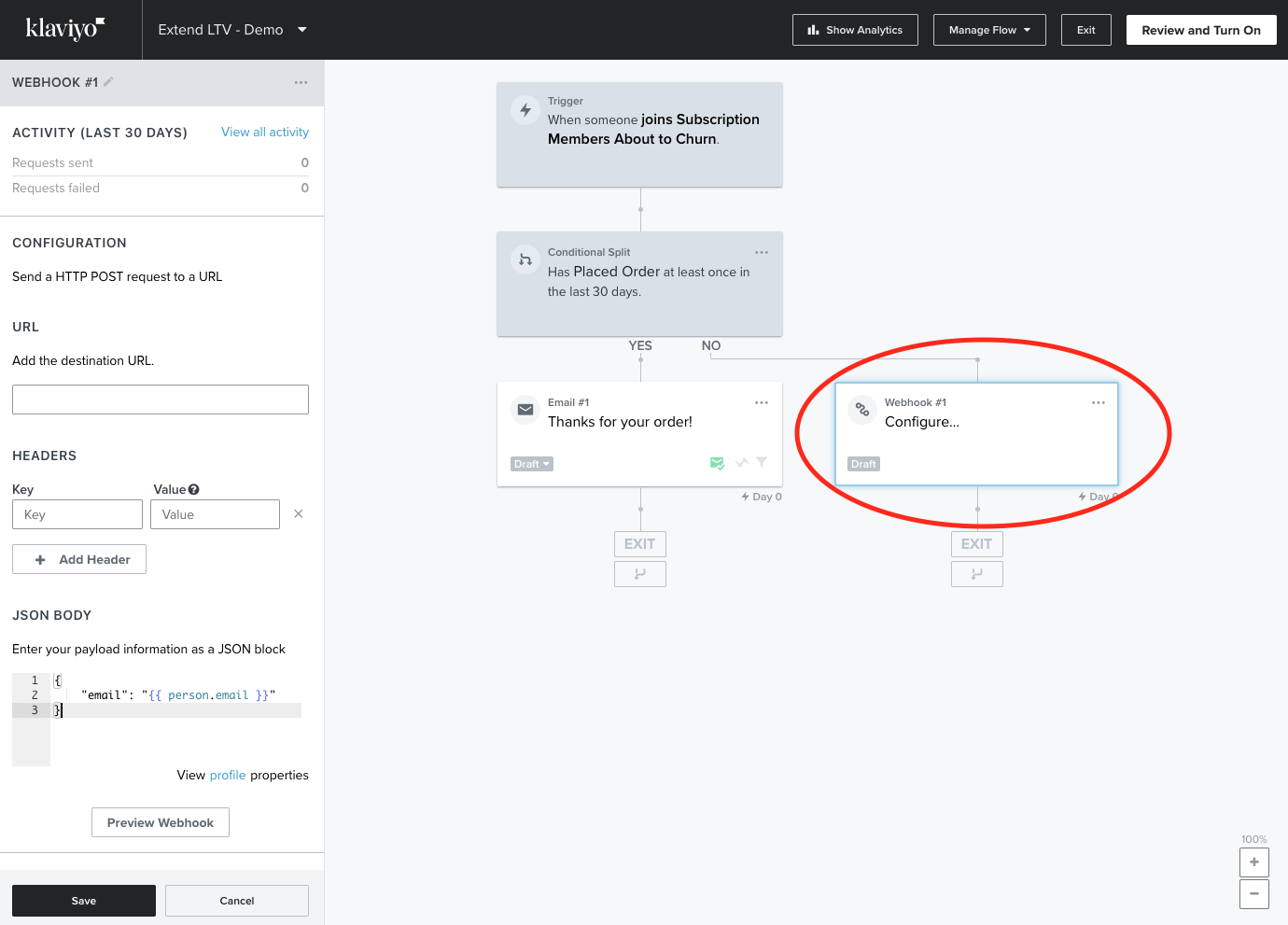Open Email #1 more options menu
The image size is (1288, 925).
762,402
